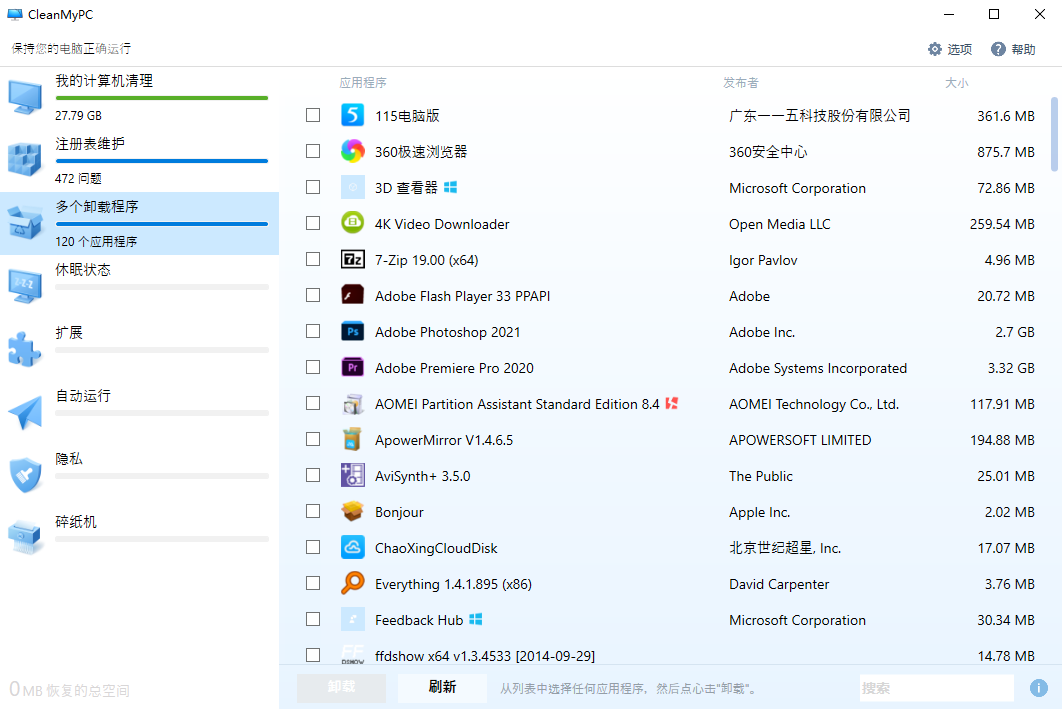Open 注册表维护 via its registry blocks icon

click(23, 159)
